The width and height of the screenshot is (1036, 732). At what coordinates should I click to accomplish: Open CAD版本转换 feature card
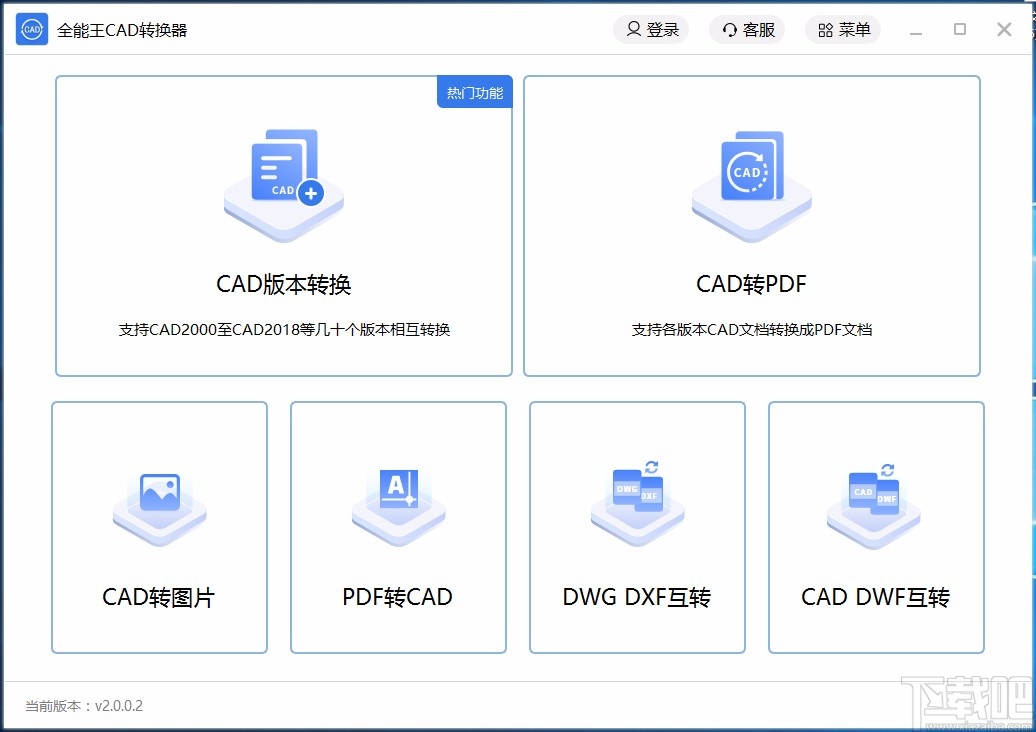(283, 226)
